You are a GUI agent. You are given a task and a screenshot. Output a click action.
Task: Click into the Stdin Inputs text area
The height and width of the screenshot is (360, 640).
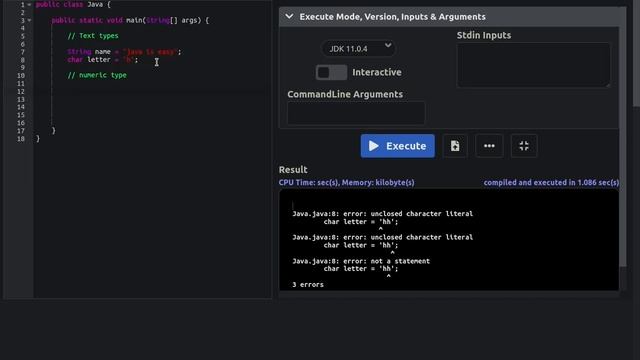[x=533, y=65]
